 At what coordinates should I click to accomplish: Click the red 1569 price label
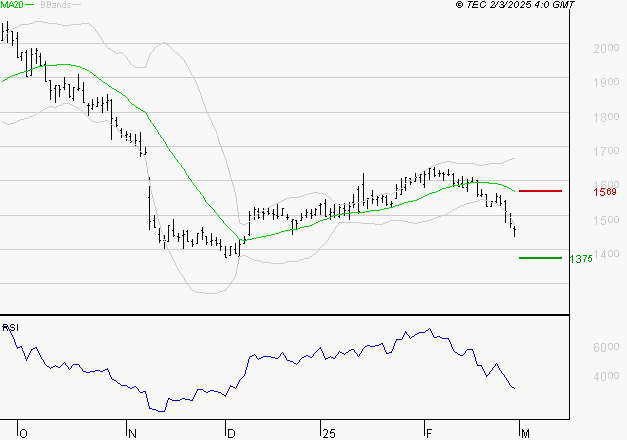click(x=605, y=192)
